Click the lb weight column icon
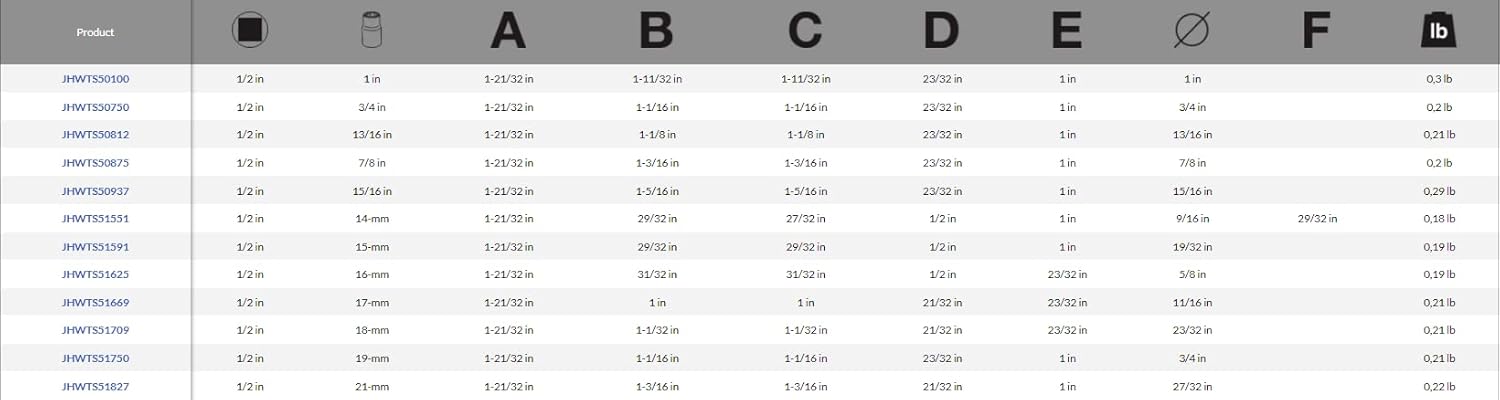1500x400 pixels. (1439, 32)
